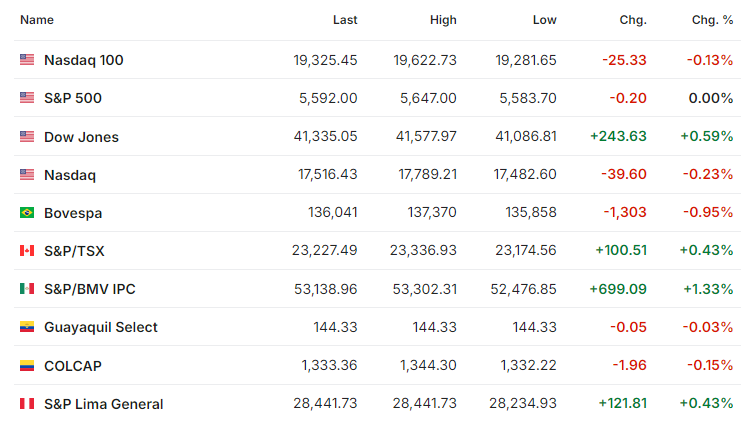
Task: Click the Canada flag icon next to S&P/TSX
Action: pos(27,250)
